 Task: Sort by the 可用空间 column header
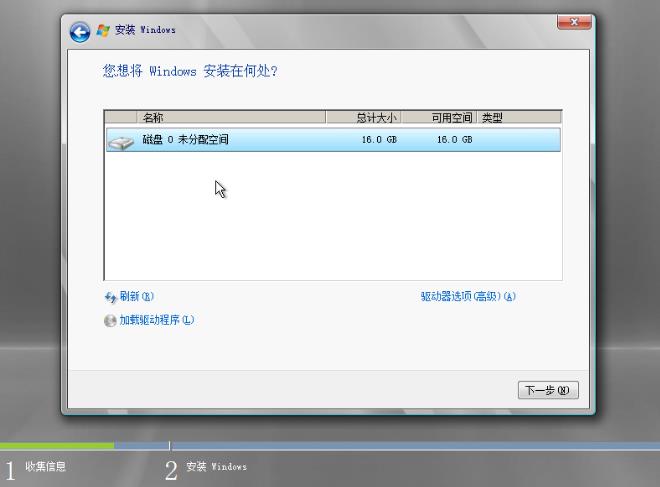[451, 118]
